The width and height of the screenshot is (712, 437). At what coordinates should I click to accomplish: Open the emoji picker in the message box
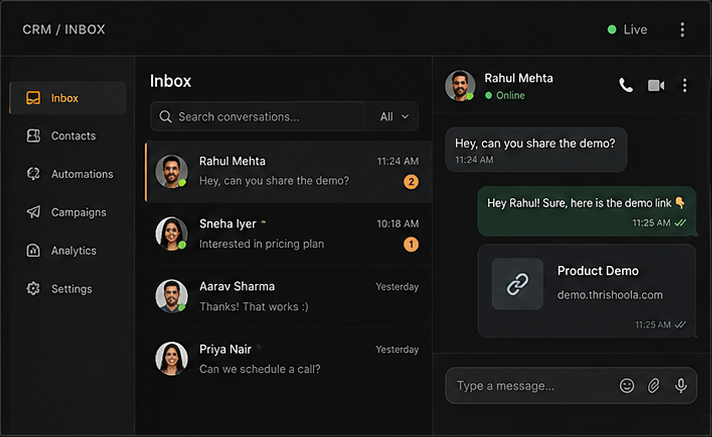pos(627,386)
